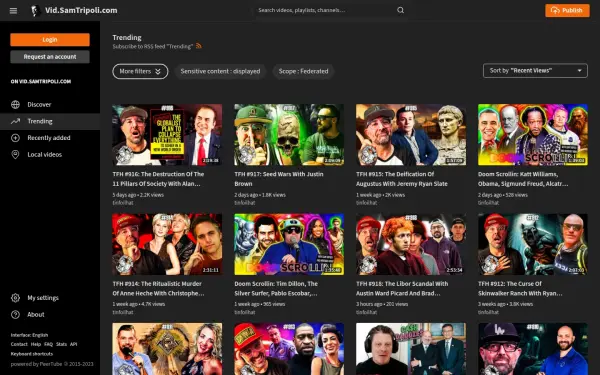Click the Stats footer link

coord(62,344)
